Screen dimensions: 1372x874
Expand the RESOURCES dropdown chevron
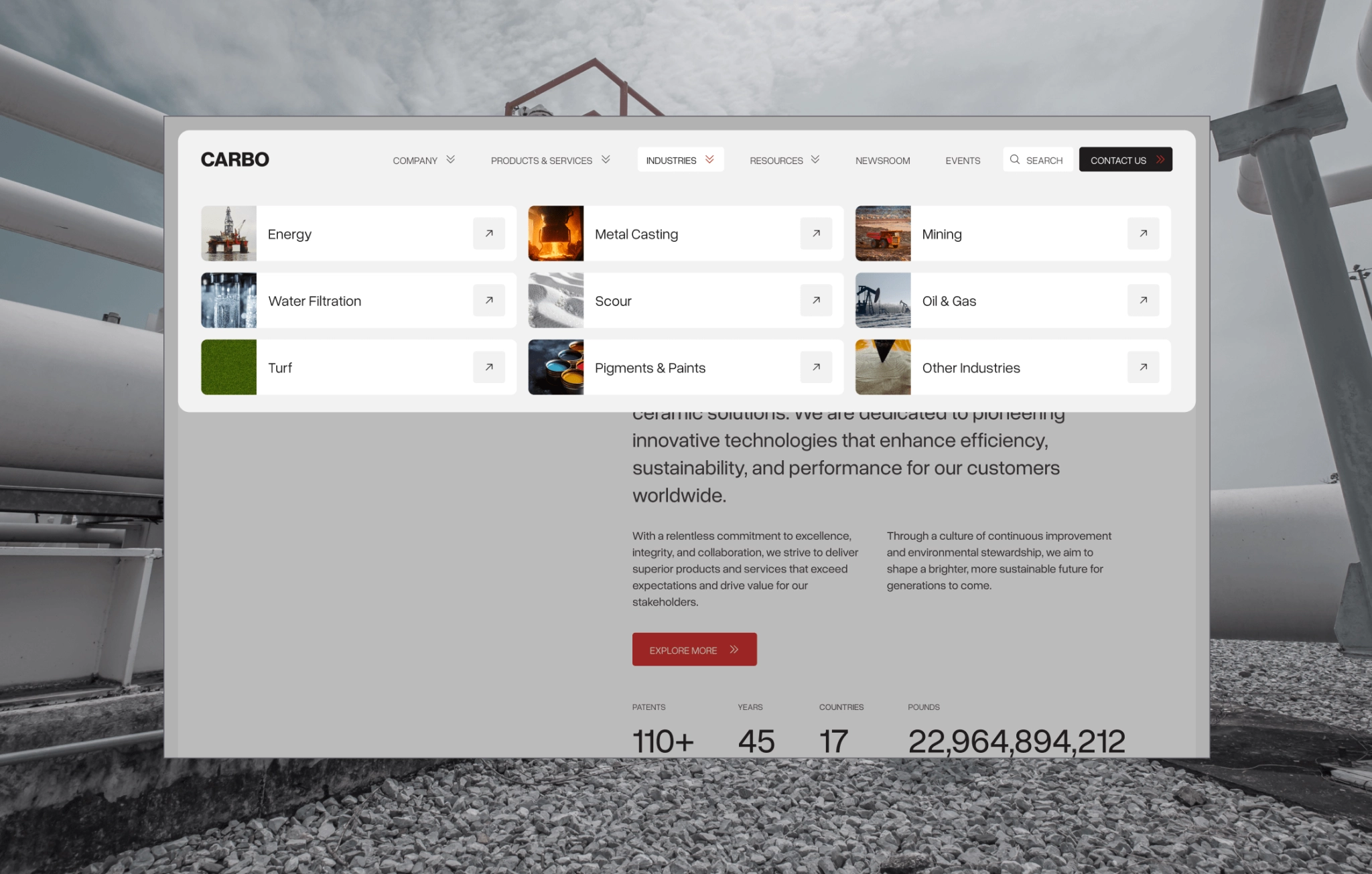815,159
